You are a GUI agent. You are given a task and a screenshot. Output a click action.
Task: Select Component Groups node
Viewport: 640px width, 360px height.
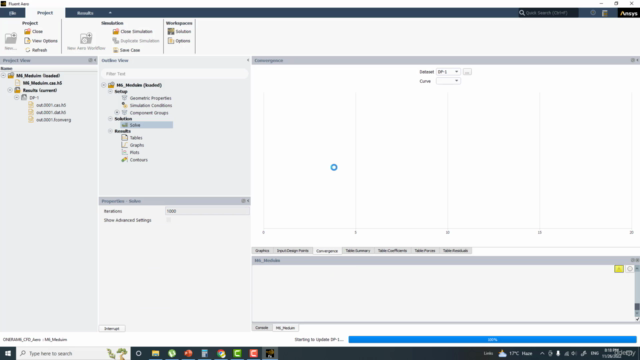[x=149, y=113]
